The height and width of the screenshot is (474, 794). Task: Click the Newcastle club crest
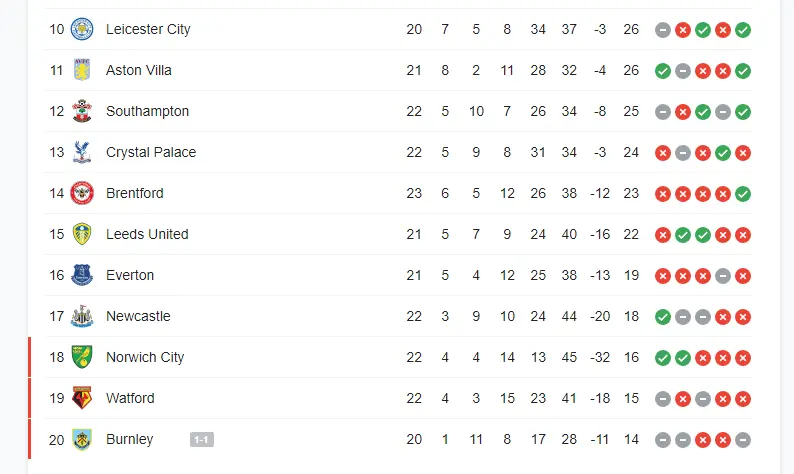[x=82, y=316]
